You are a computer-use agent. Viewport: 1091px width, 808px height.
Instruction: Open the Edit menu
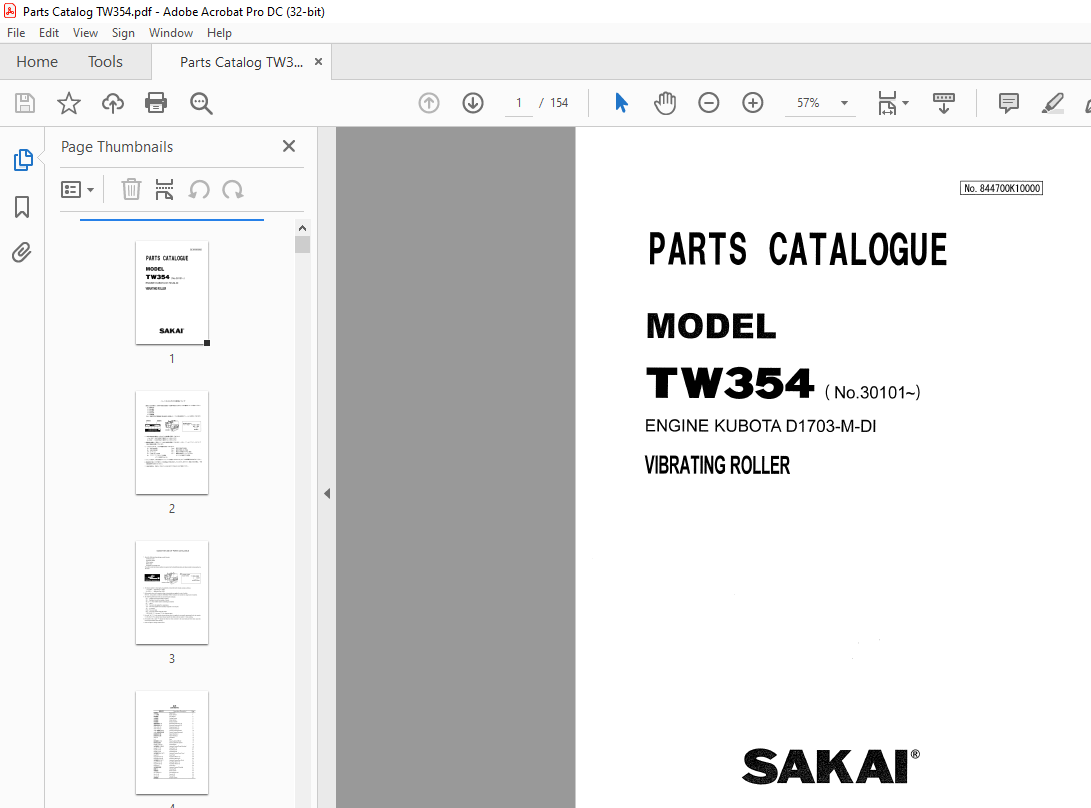pos(49,33)
